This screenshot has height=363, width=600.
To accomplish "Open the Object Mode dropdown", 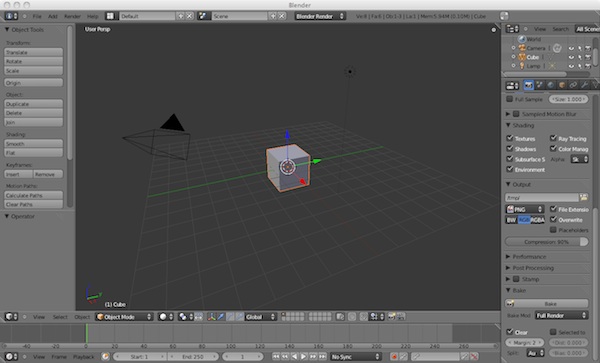I will [124, 317].
